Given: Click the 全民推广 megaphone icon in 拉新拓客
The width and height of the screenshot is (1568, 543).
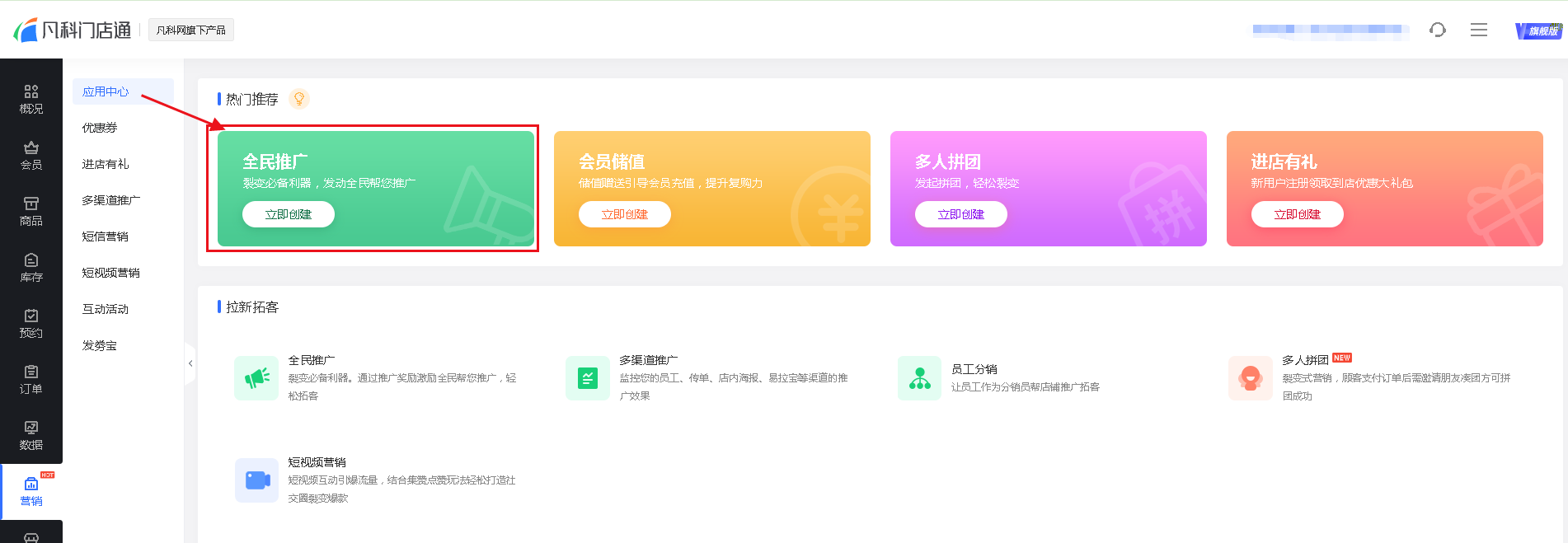Looking at the screenshot, I should click(256, 378).
